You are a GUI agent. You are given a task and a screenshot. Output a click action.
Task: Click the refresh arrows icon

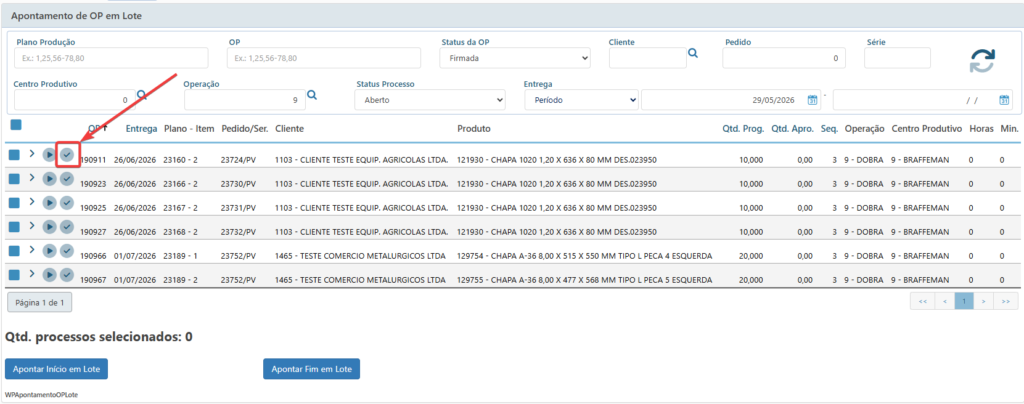[982, 61]
